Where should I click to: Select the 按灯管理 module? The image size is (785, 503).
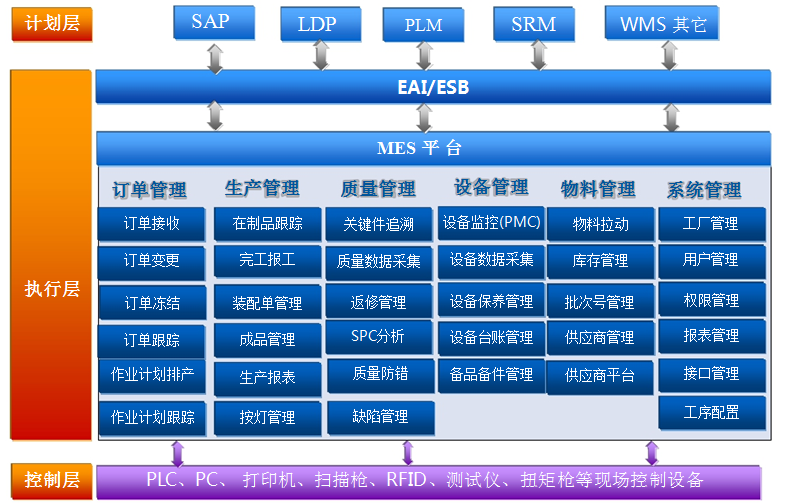tap(268, 418)
